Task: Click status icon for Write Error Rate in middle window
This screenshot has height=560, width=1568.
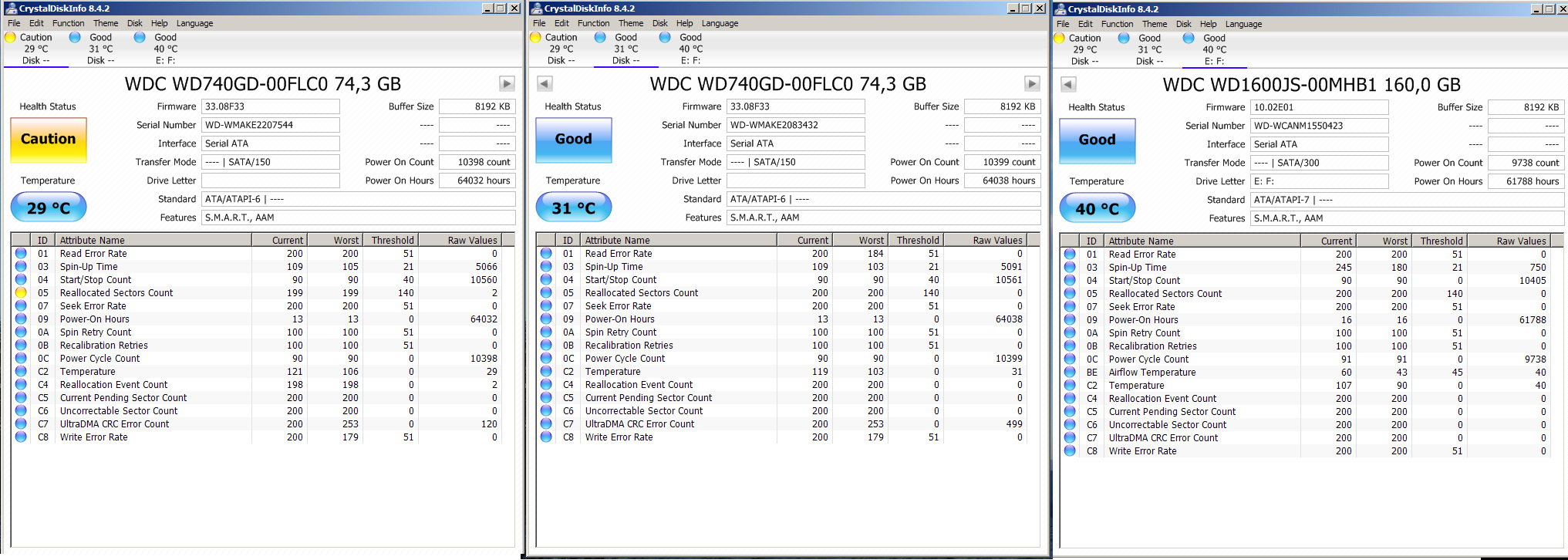Action: pos(546,437)
